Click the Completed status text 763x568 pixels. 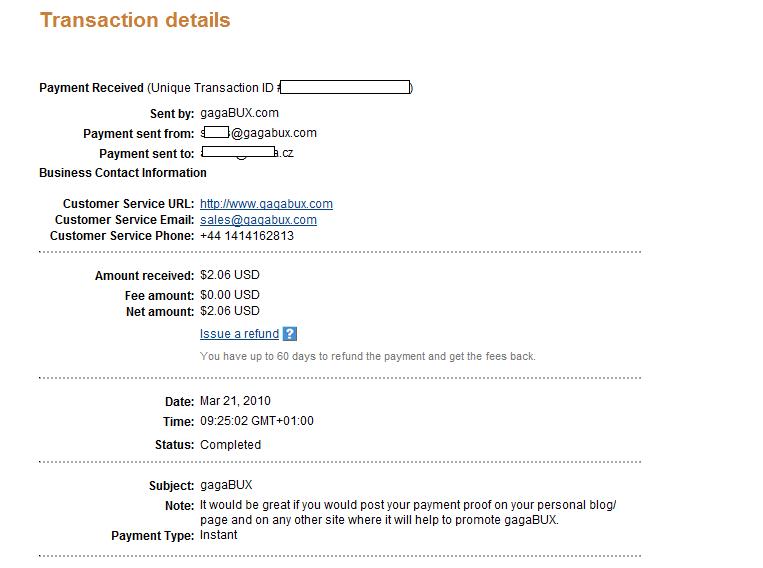tap(230, 445)
